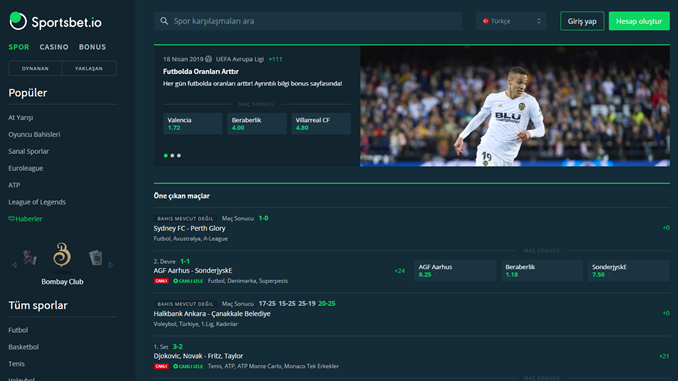The image size is (678, 381).
Task: Expand +24 markets for AGF Aarhus match
Action: tap(400, 271)
